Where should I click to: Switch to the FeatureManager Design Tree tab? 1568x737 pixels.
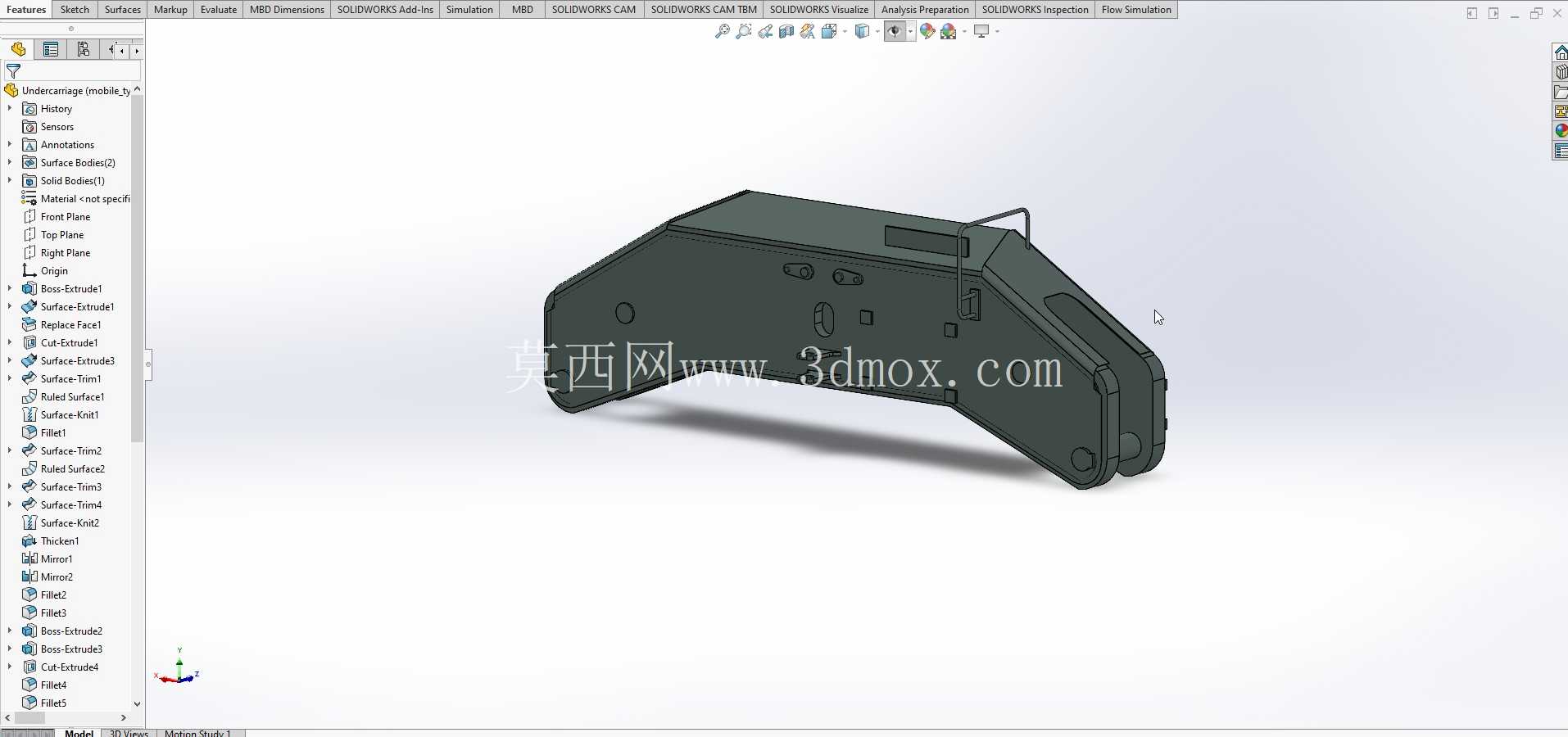[x=18, y=50]
